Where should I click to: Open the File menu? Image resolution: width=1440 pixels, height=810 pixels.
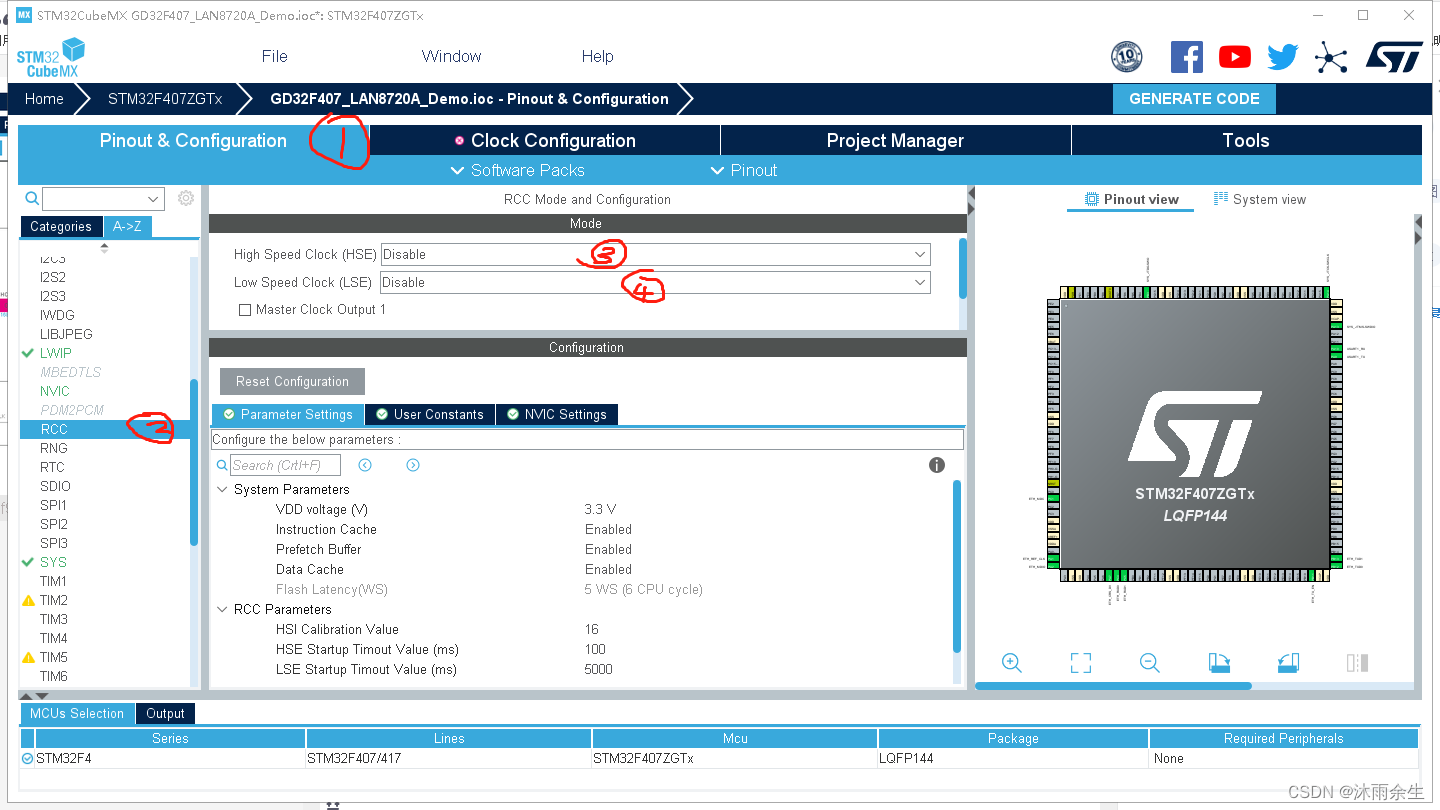click(x=274, y=57)
